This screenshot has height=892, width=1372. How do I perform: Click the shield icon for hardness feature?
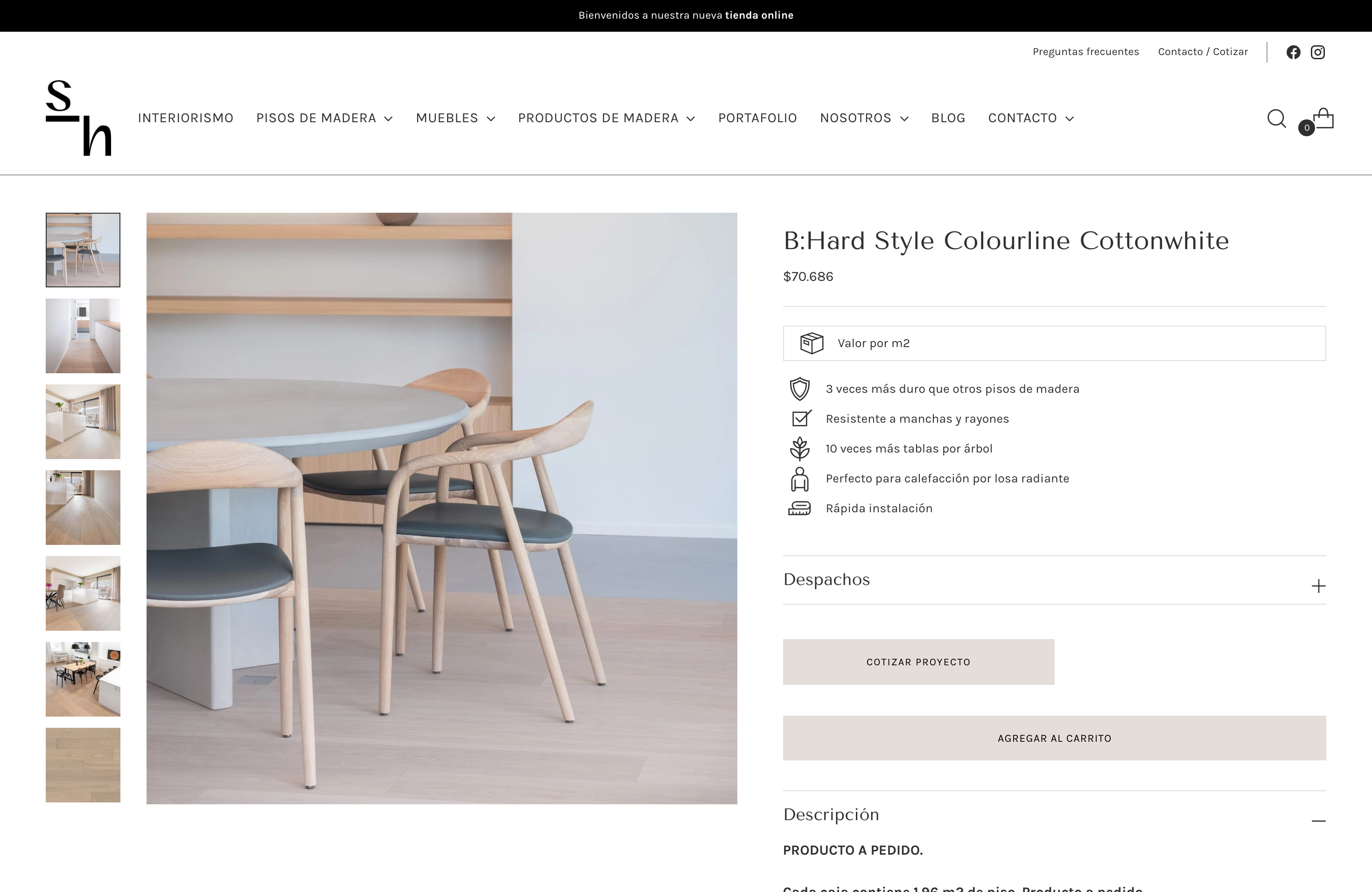tap(799, 389)
